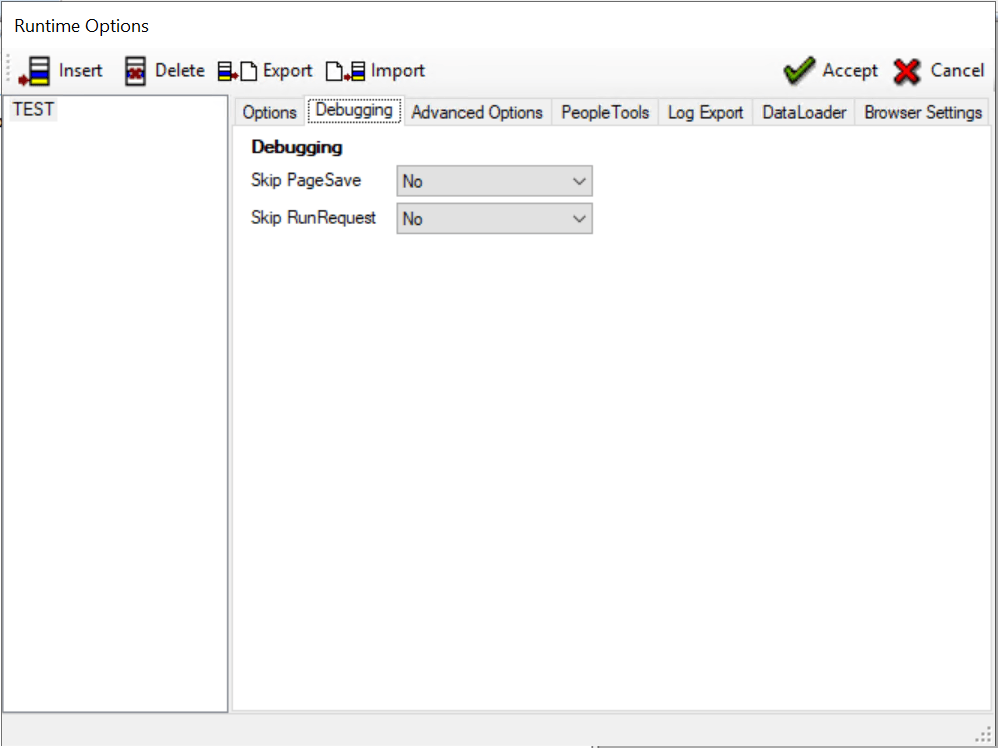The height and width of the screenshot is (748, 998).
Task: Click the red Cancel X icon
Action: coord(906,70)
